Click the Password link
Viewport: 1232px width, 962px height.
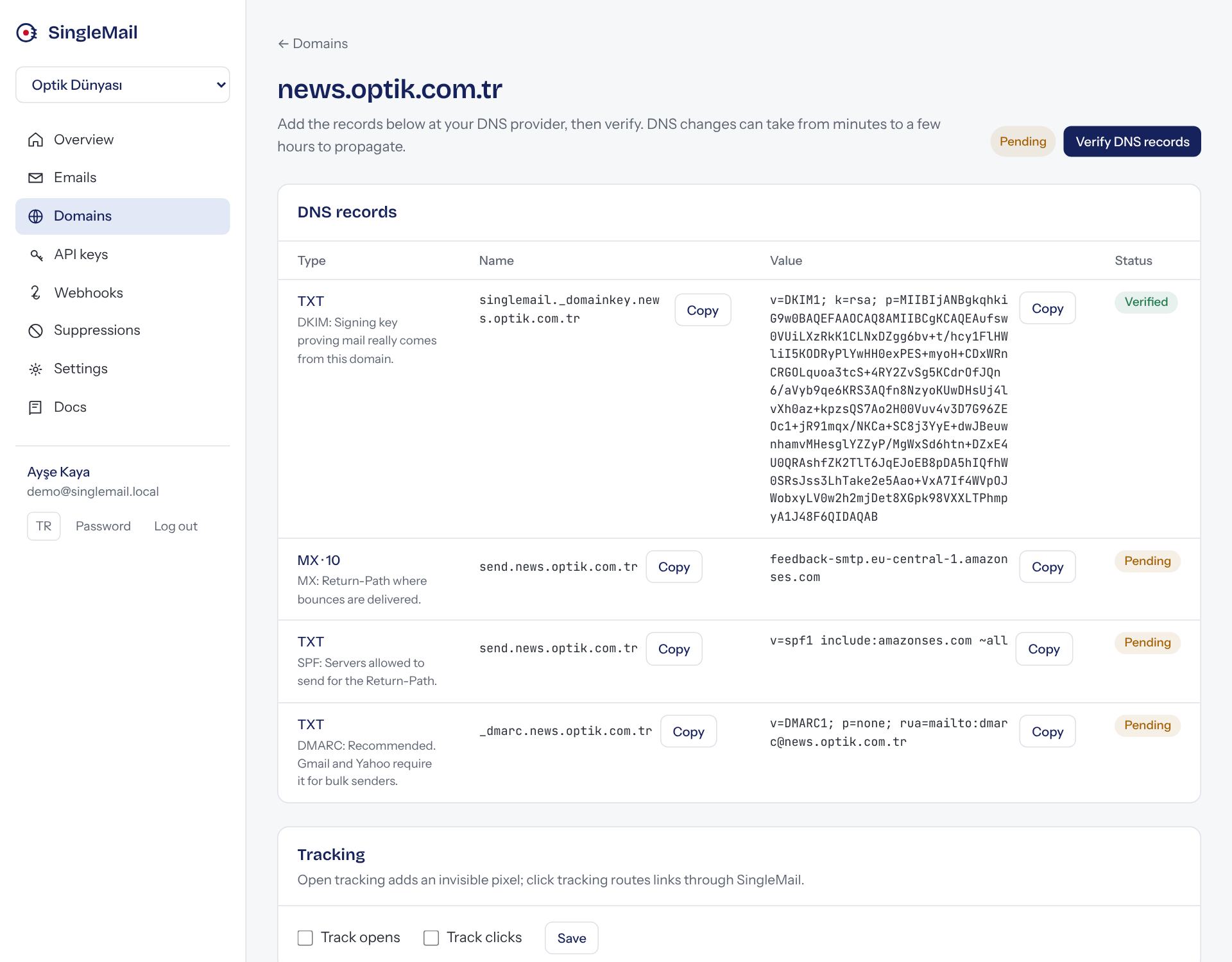click(103, 526)
